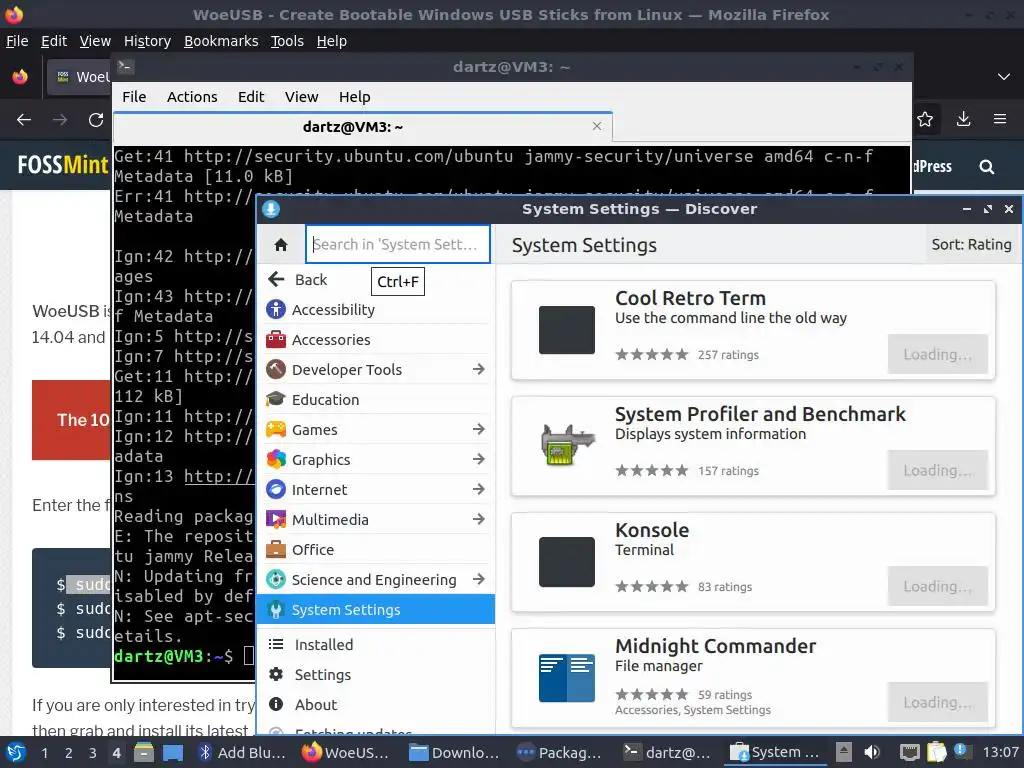The width and height of the screenshot is (1024, 768).
Task: Expand Multimedia subcategories arrow
Action: pos(479,520)
